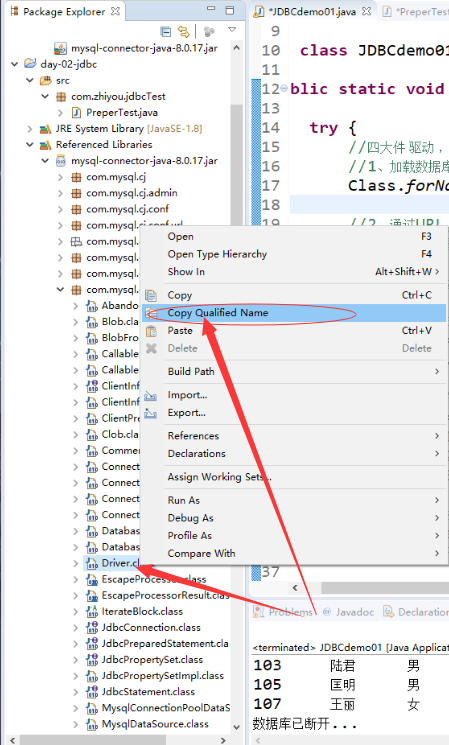Select PreperTest.java file

coord(122,113)
